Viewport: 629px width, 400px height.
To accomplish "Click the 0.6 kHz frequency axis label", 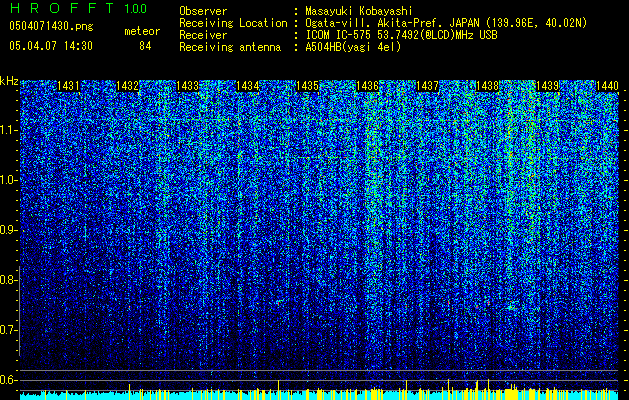I will 8,380.
